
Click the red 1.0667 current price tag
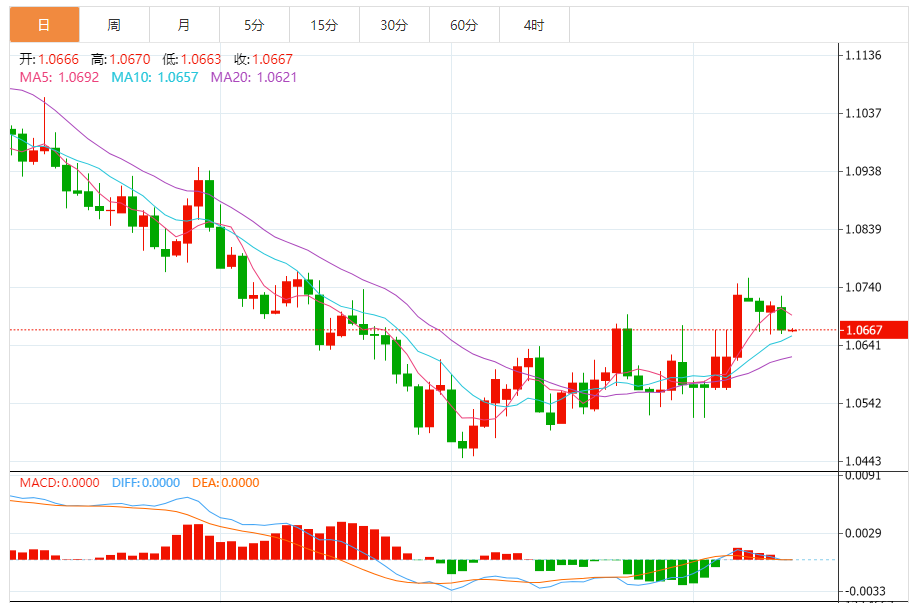point(874,330)
